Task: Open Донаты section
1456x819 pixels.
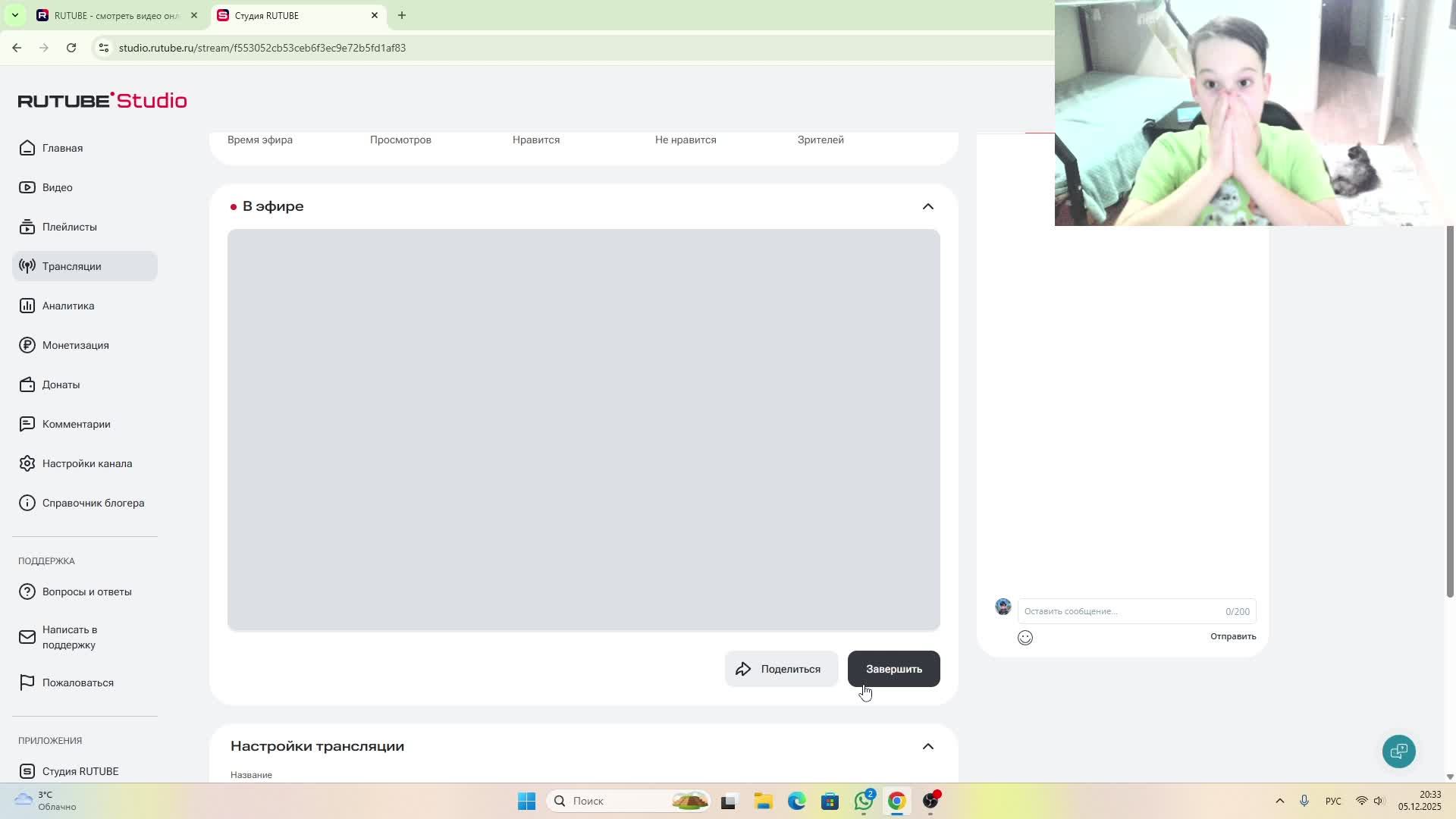Action: pos(61,384)
